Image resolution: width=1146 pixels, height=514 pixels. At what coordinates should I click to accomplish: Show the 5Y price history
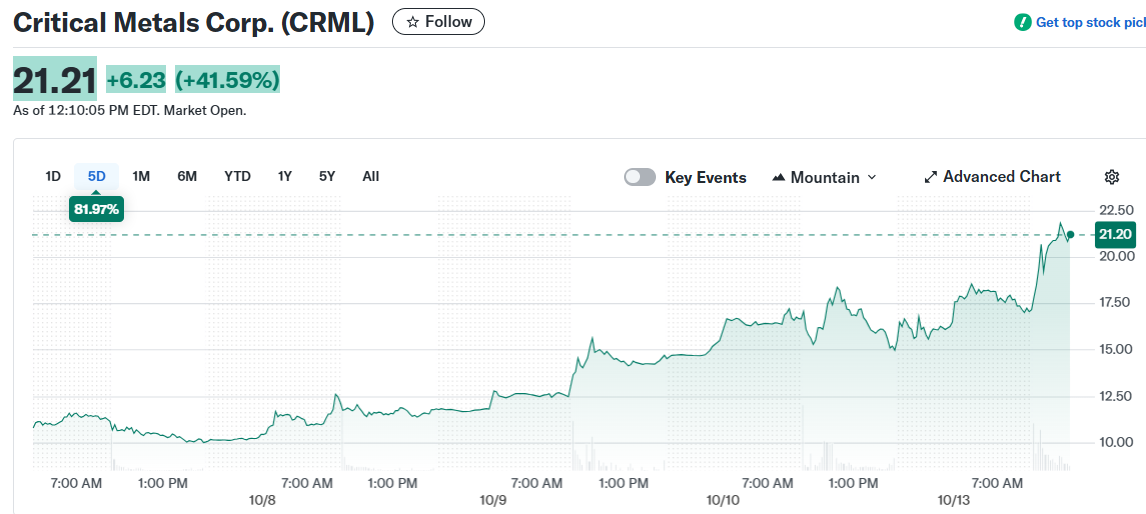(x=327, y=176)
